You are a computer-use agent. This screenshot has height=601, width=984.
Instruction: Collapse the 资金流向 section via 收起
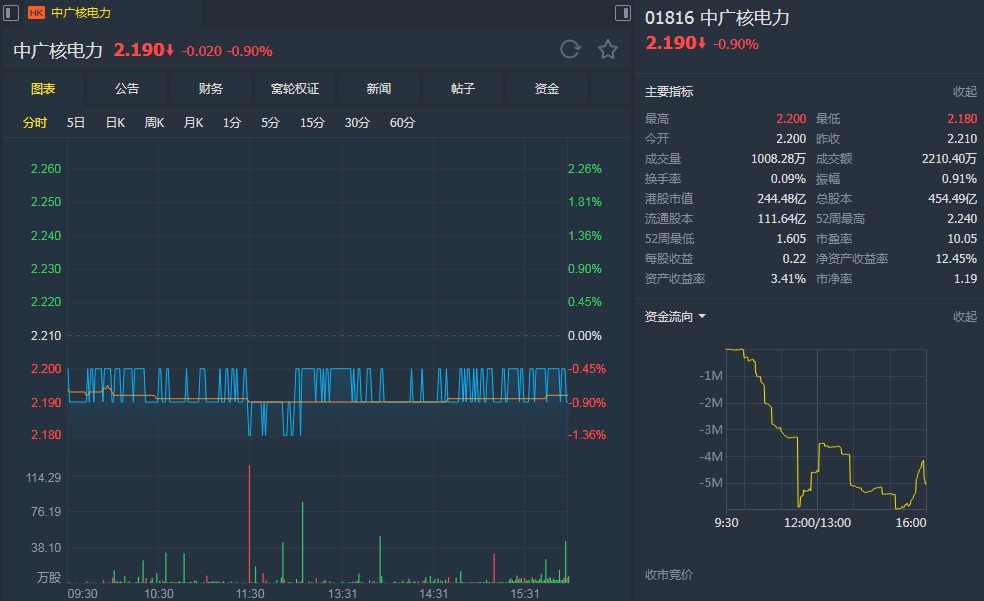click(x=965, y=316)
